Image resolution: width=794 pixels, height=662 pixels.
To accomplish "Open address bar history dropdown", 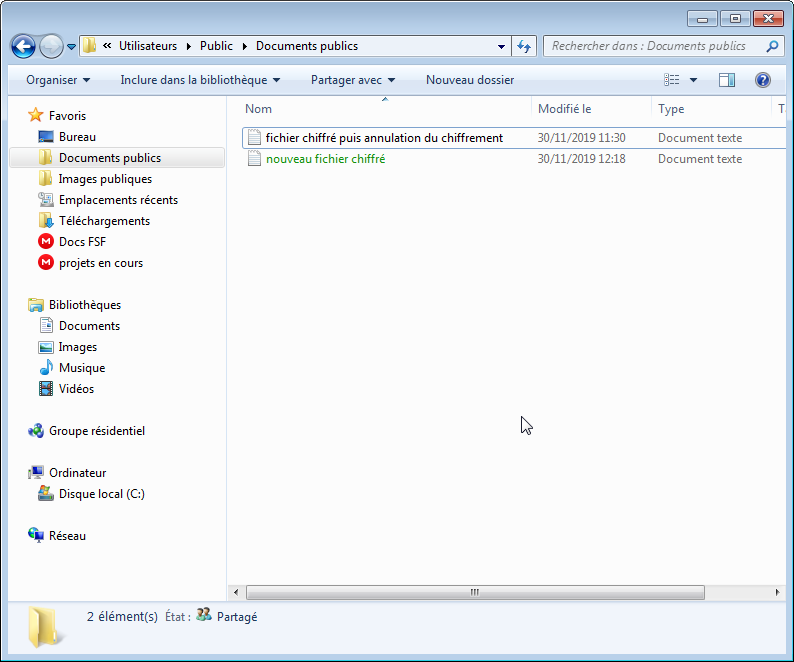I will (501, 47).
